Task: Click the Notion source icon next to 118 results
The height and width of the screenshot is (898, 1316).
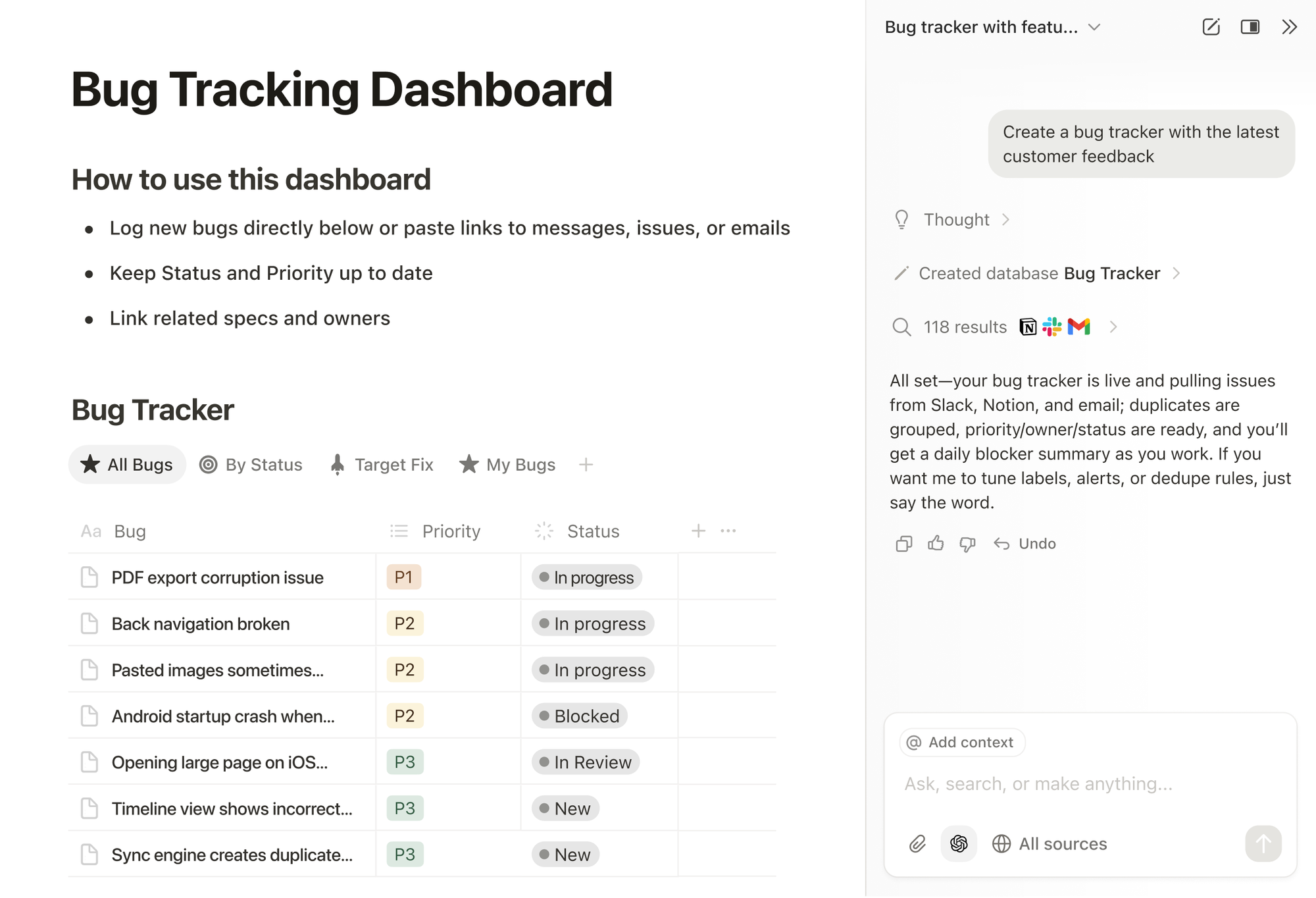Action: pyautogui.click(x=1028, y=327)
